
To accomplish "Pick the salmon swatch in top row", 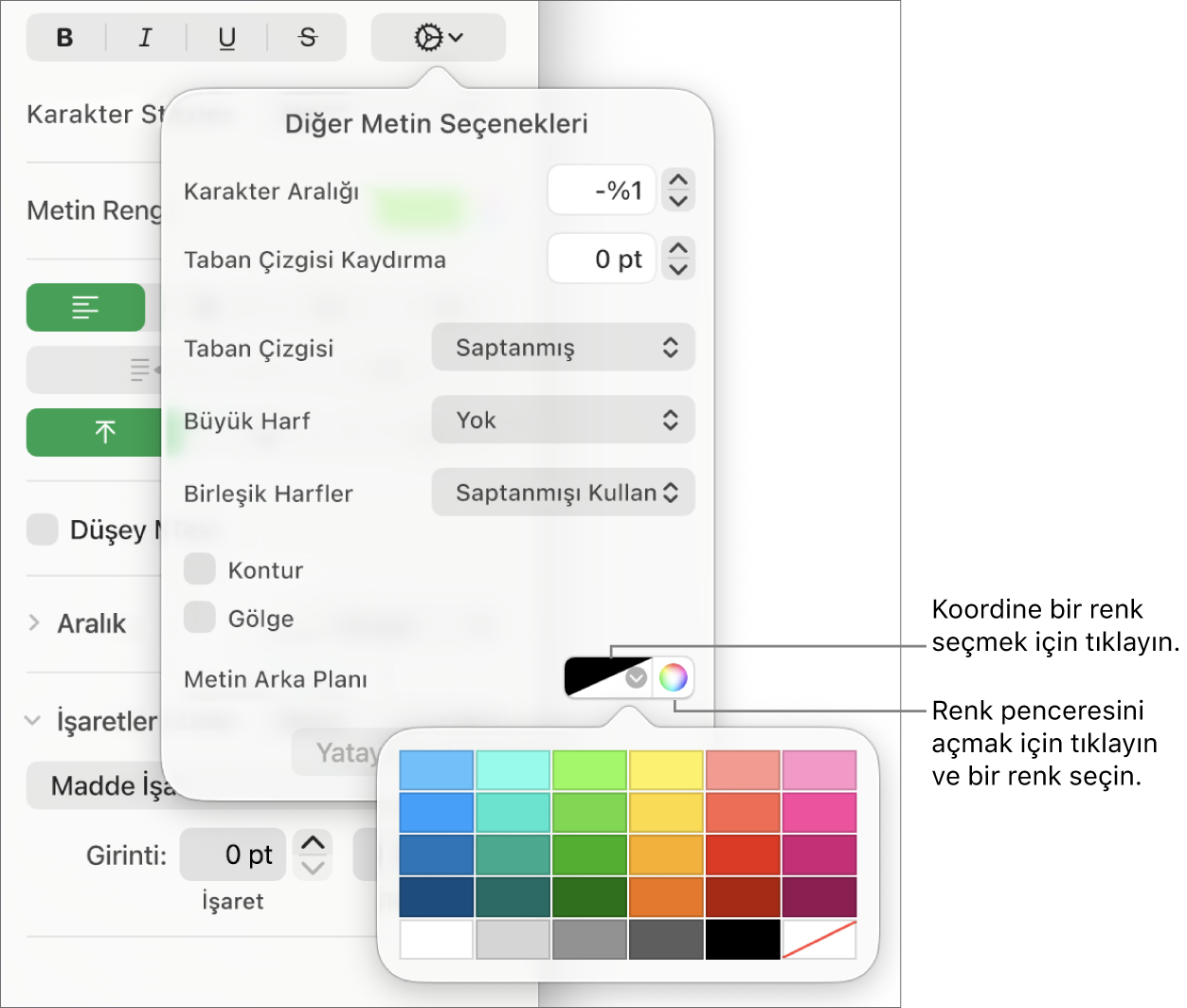I will tap(743, 770).
